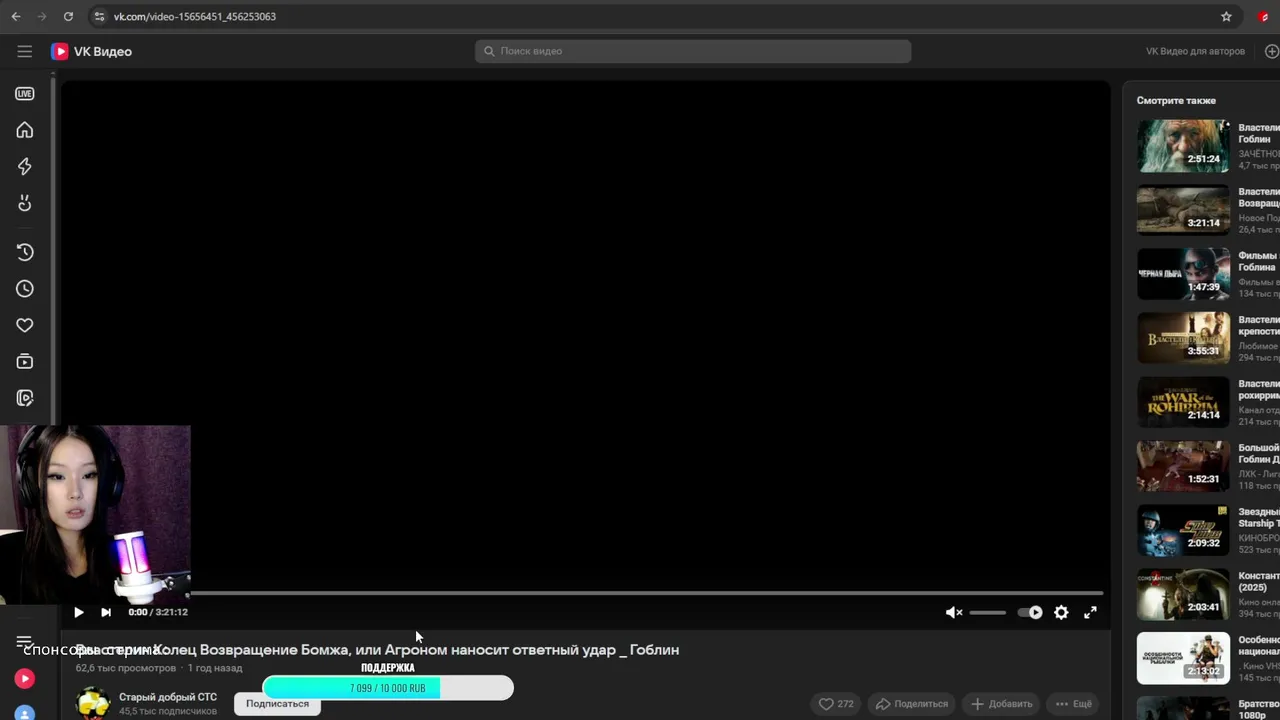The height and width of the screenshot is (720, 1280).
Task: Open the VK Видео home logo
Action: coord(92,51)
